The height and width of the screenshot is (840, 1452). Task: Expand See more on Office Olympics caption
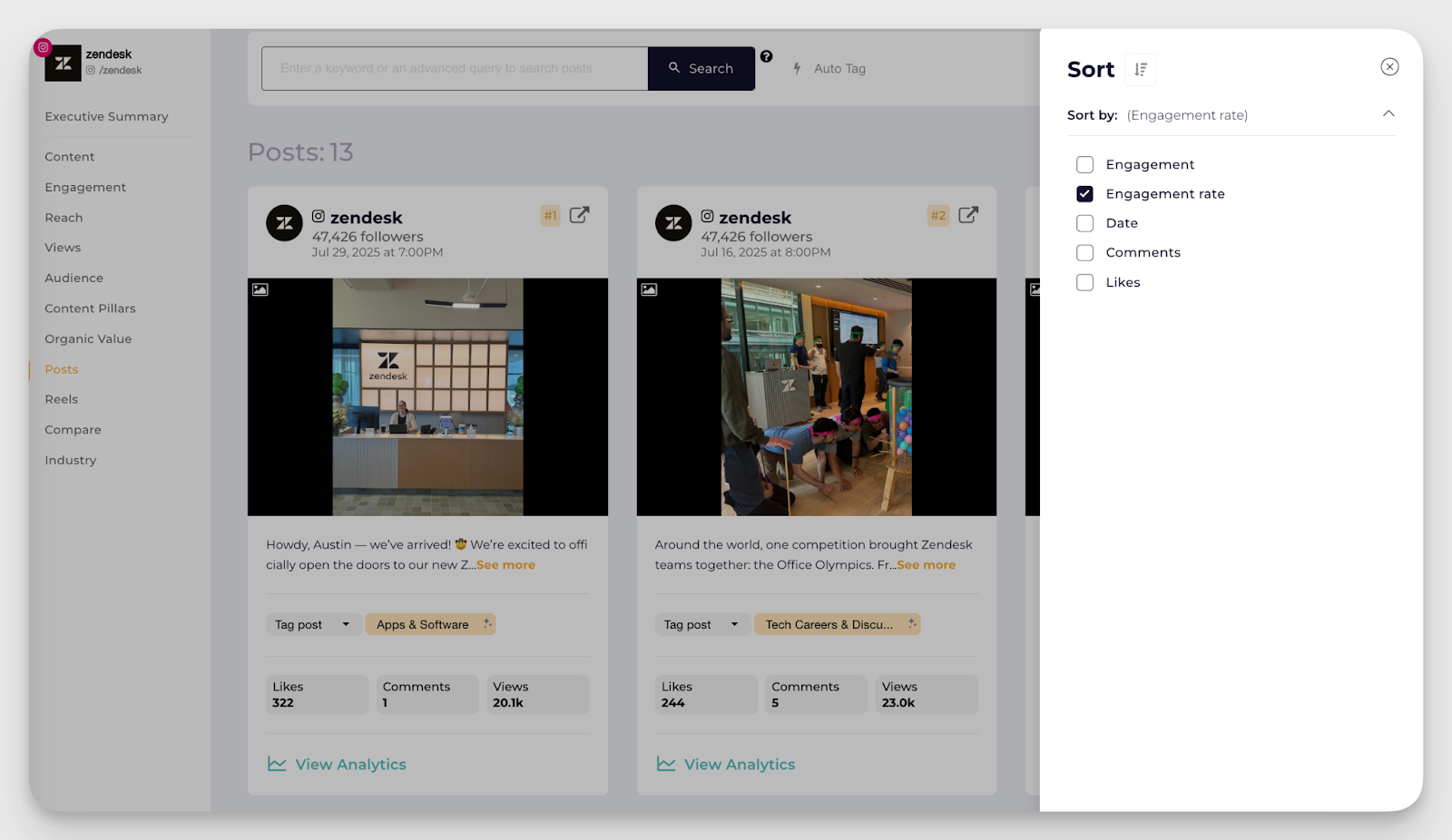926,565
